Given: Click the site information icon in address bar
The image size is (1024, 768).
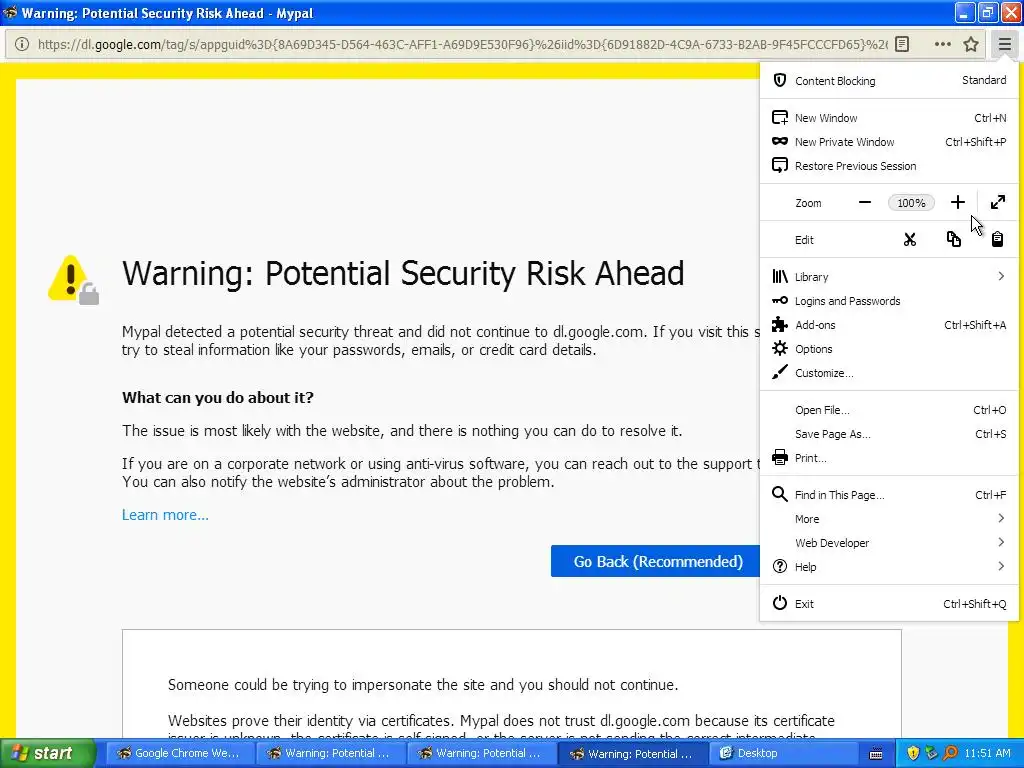Looking at the screenshot, I should click(21, 44).
